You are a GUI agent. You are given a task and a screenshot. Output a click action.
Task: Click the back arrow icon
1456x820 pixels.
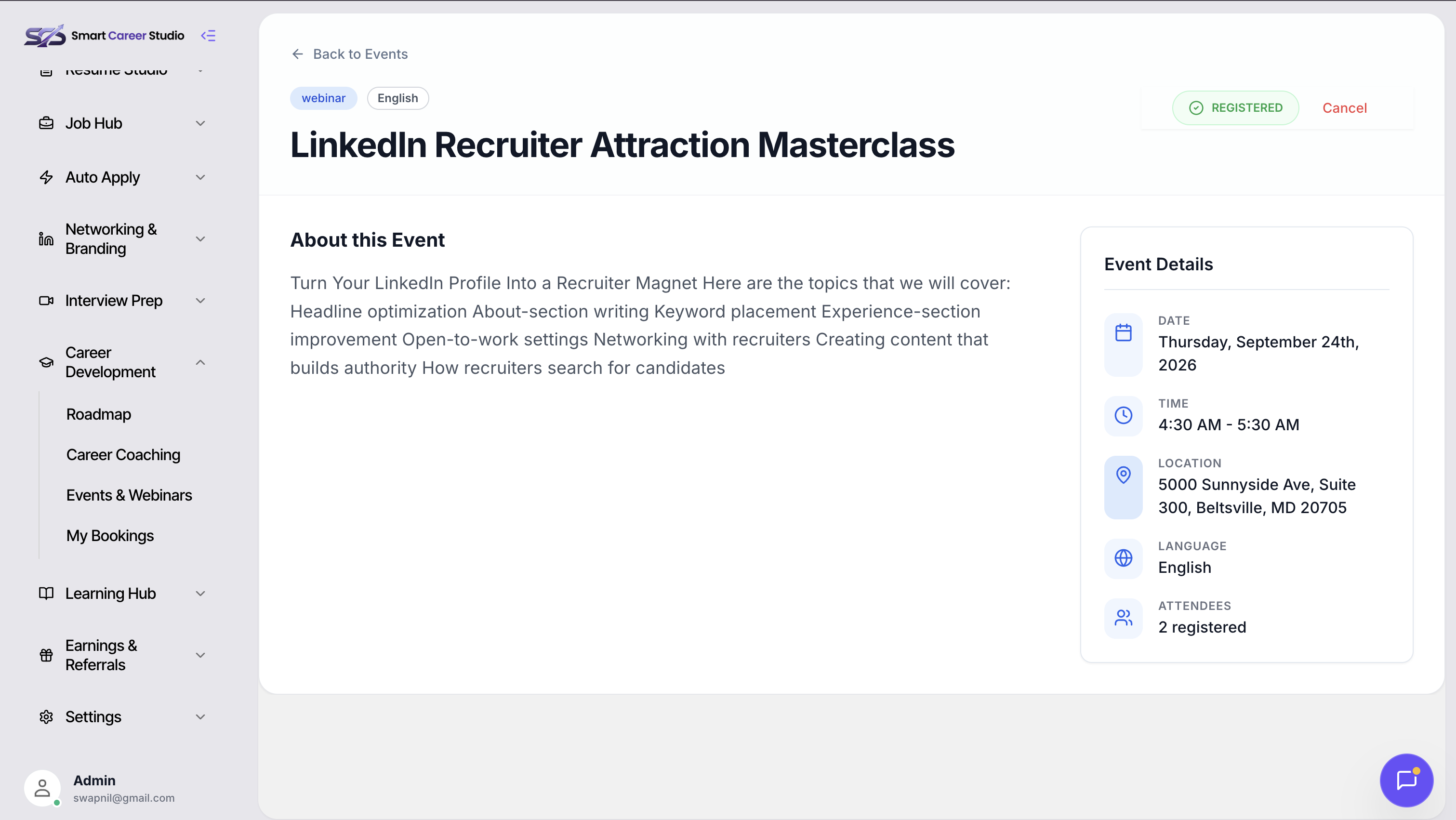point(297,53)
